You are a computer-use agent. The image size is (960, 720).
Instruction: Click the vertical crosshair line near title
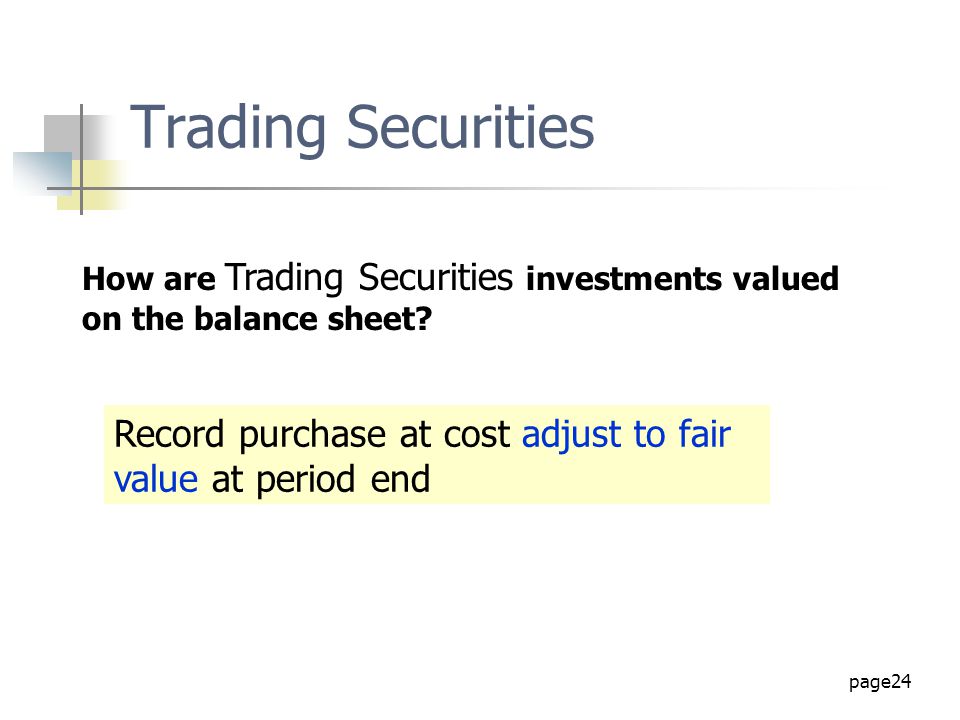coord(81,159)
